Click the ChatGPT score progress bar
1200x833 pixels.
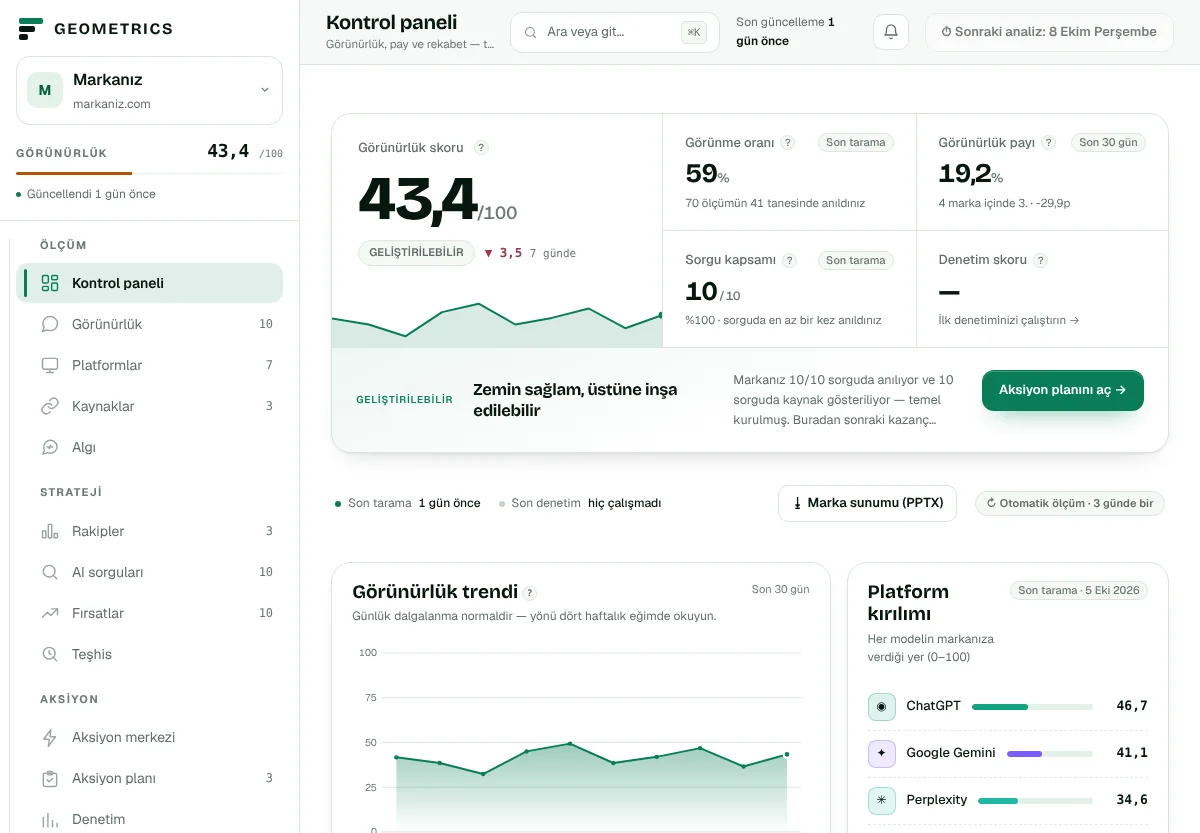pyautogui.click(x=1032, y=706)
